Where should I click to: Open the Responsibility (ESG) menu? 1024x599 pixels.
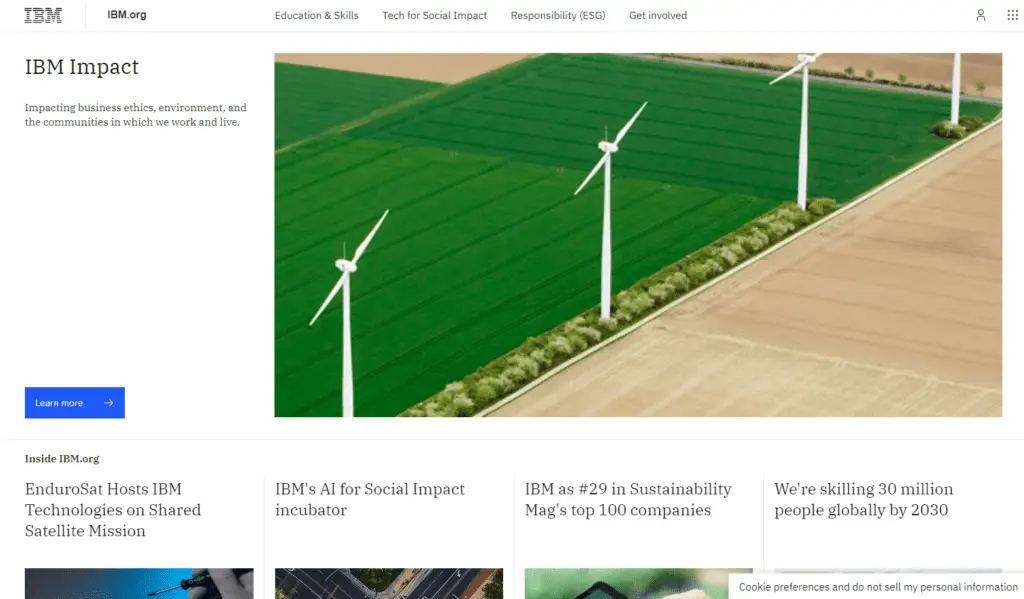558,15
